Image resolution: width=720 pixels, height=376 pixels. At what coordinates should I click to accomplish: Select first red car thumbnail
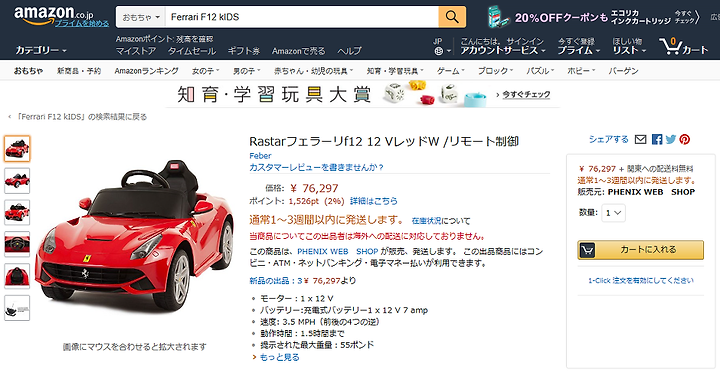point(17,149)
